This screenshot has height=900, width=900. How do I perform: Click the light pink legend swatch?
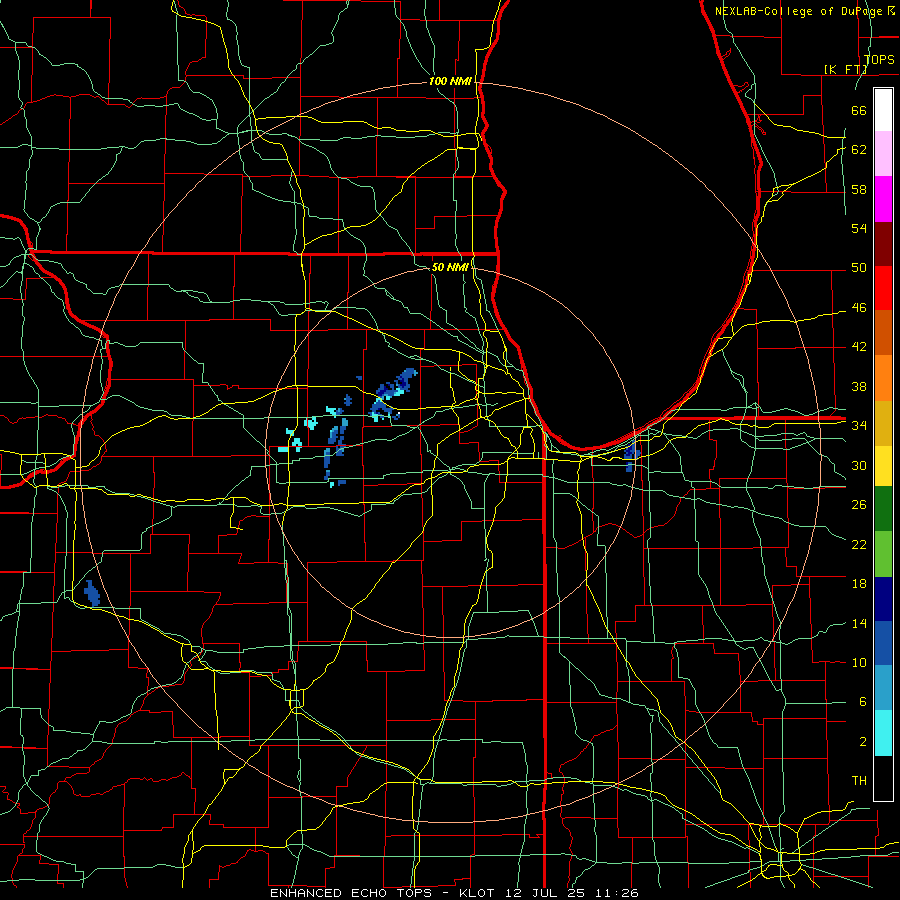883,154
